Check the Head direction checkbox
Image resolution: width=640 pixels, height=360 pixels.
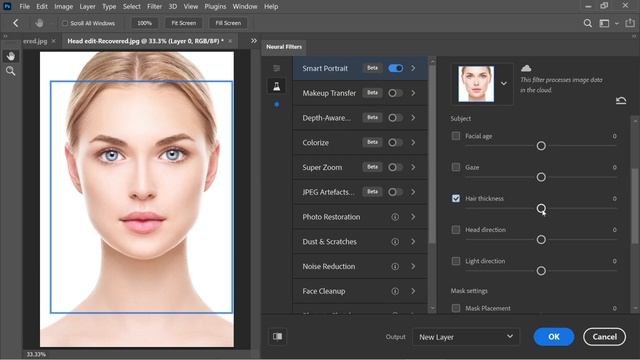pyautogui.click(x=456, y=229)
